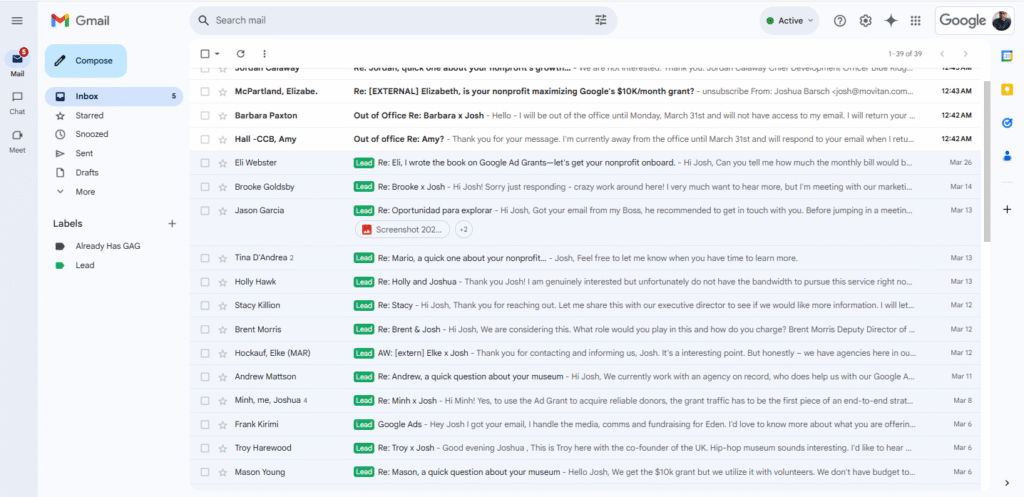Viewport: 1024px width, 497px height.
Task: Refresh the inbox
Action: pos(240,53)
